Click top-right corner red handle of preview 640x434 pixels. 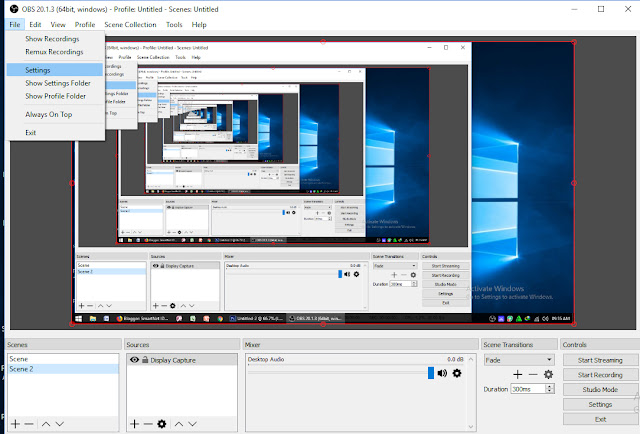[574, 42]
